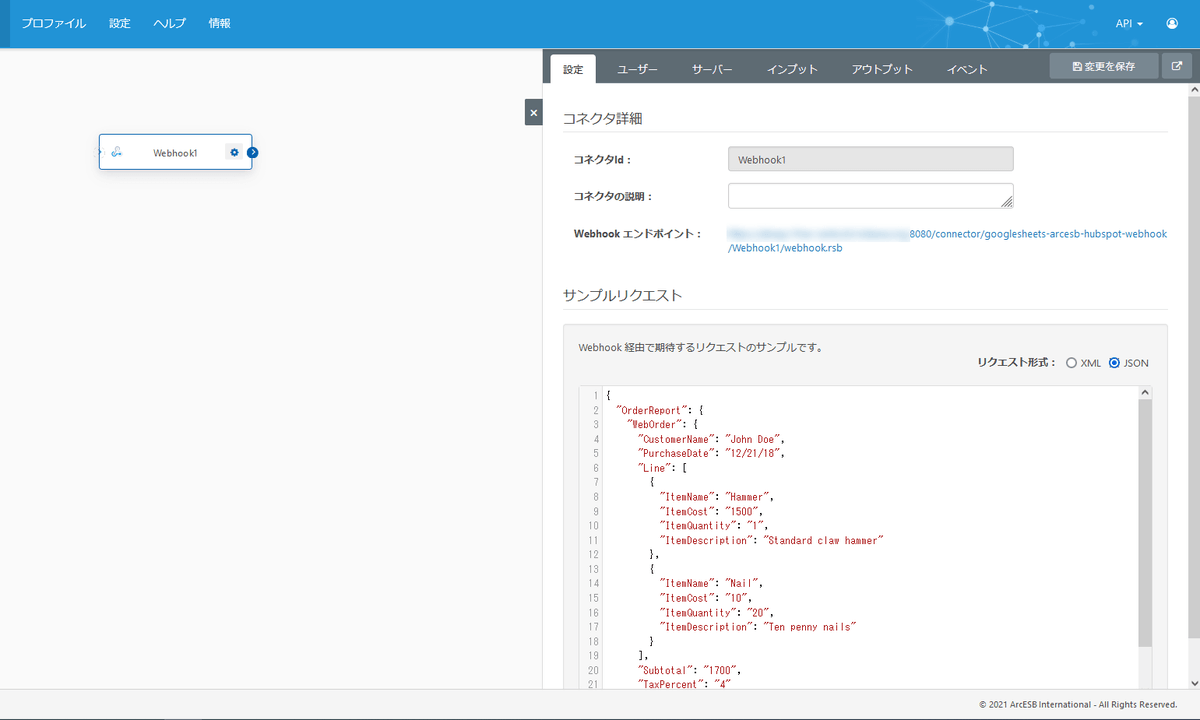Image resolution: width=1200 pixels, height=720 pixels.
Task: Select the XML request format
Action: pos(1072,363)
